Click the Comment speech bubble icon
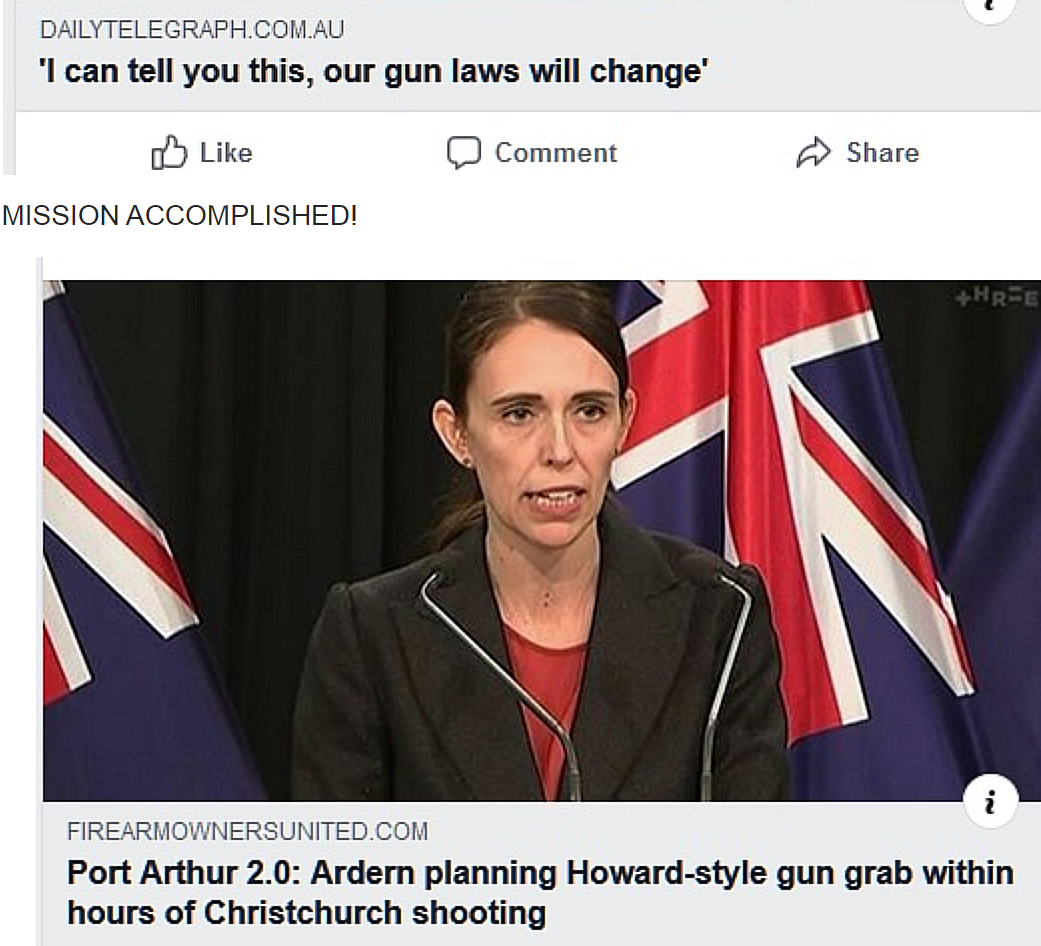 point(463,152)
